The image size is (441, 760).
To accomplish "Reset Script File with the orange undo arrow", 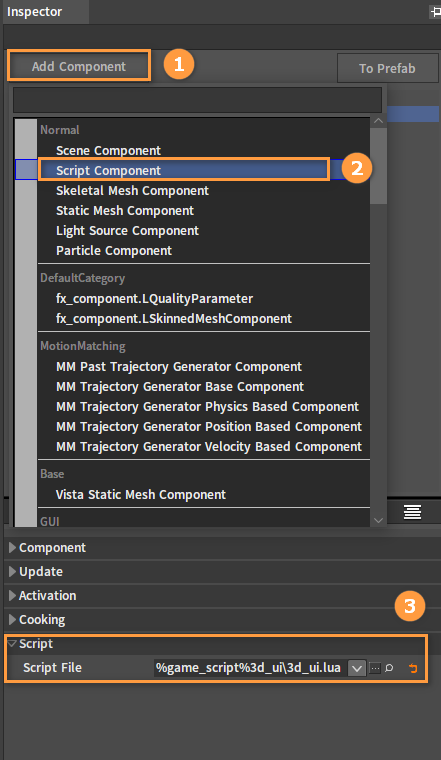I will click(413, 668).
